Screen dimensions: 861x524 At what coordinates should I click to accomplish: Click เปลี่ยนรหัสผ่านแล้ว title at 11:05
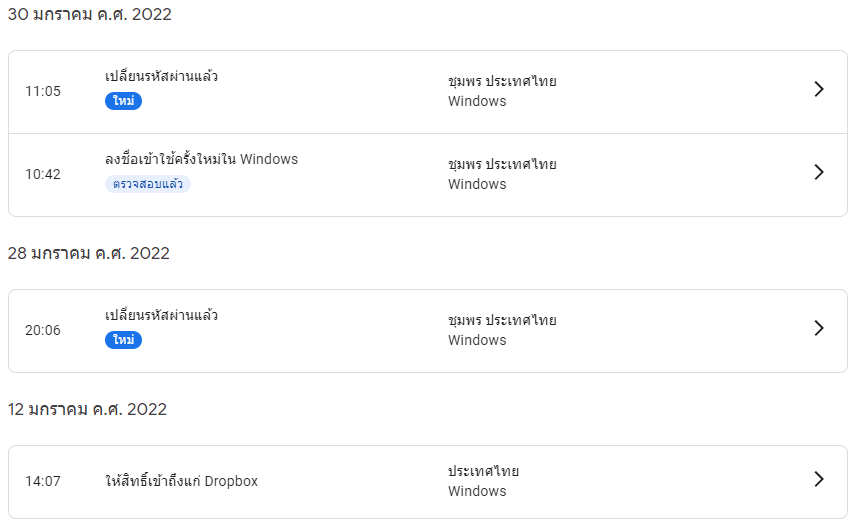point(161,77)
